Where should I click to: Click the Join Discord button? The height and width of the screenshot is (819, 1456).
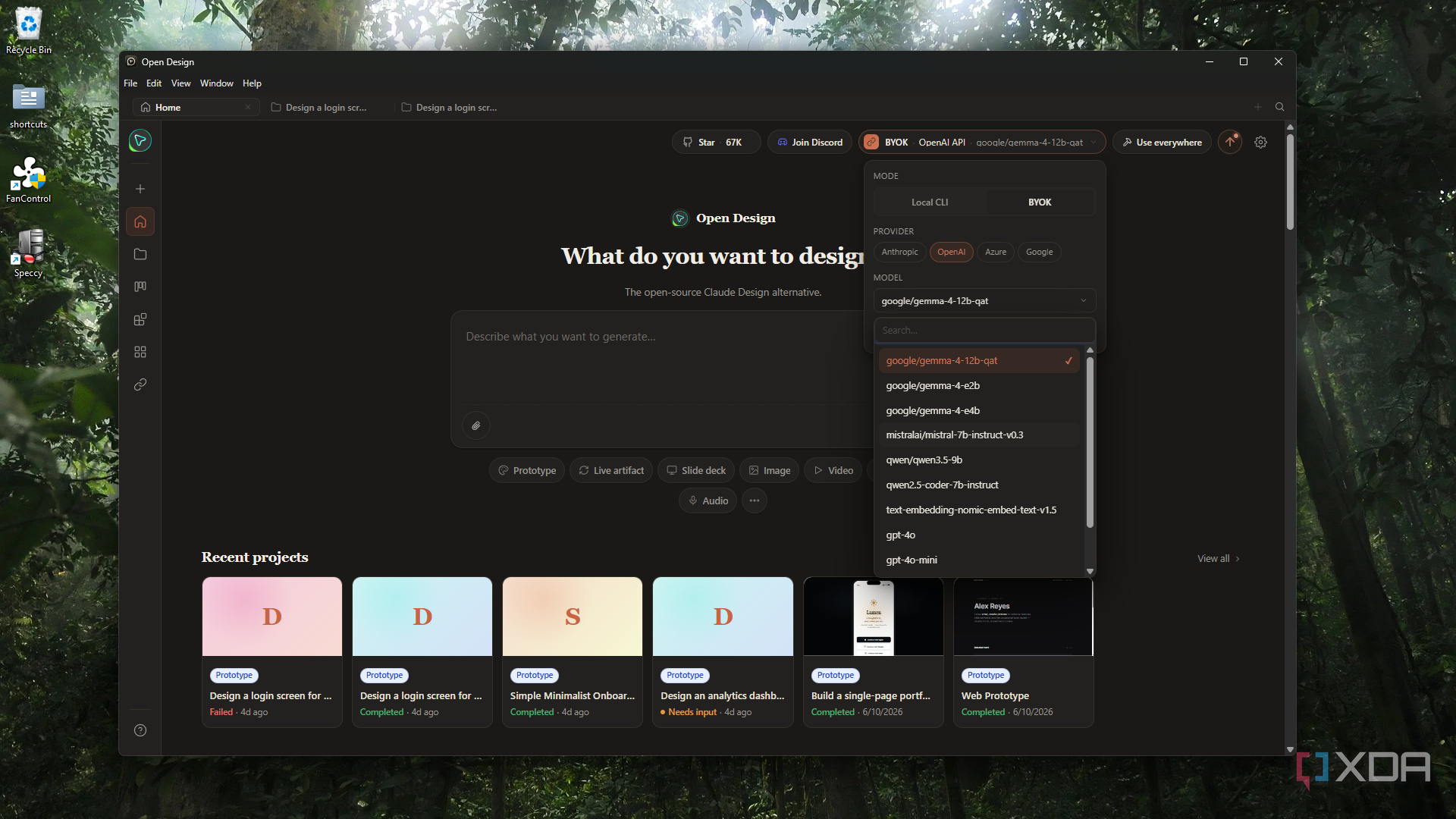pos(810,142)
